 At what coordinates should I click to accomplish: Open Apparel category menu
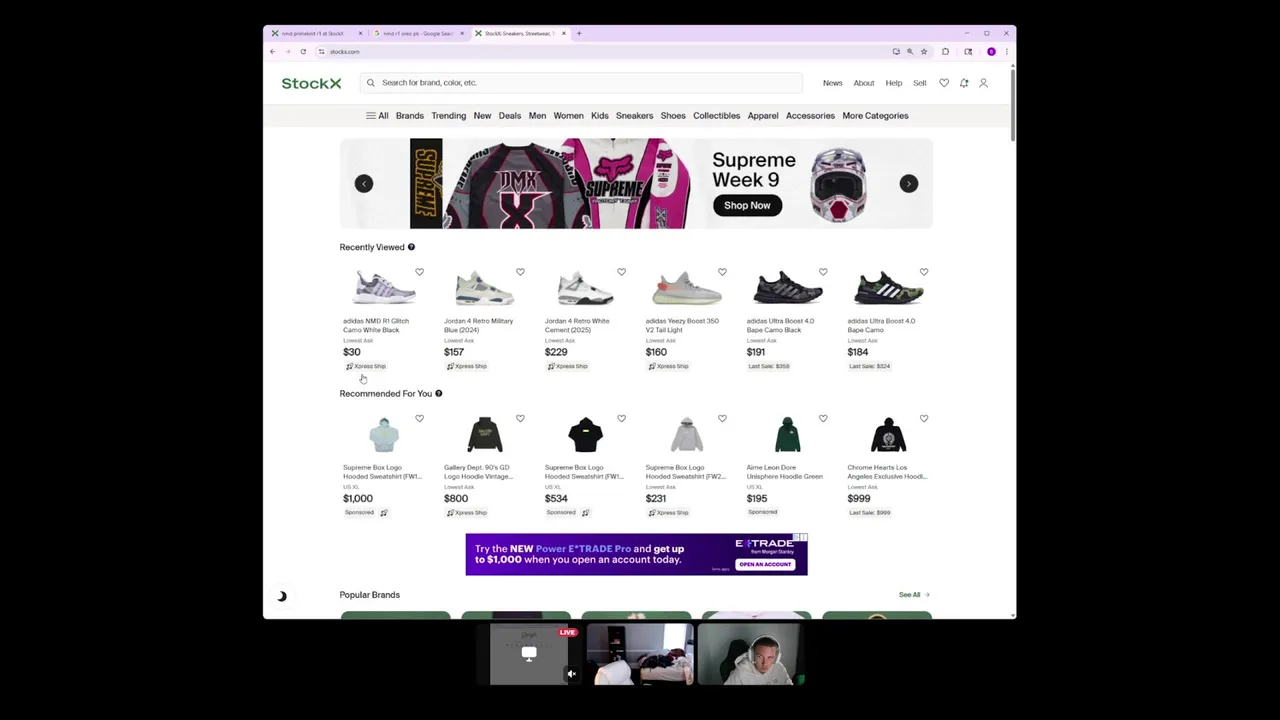[763, 116]
